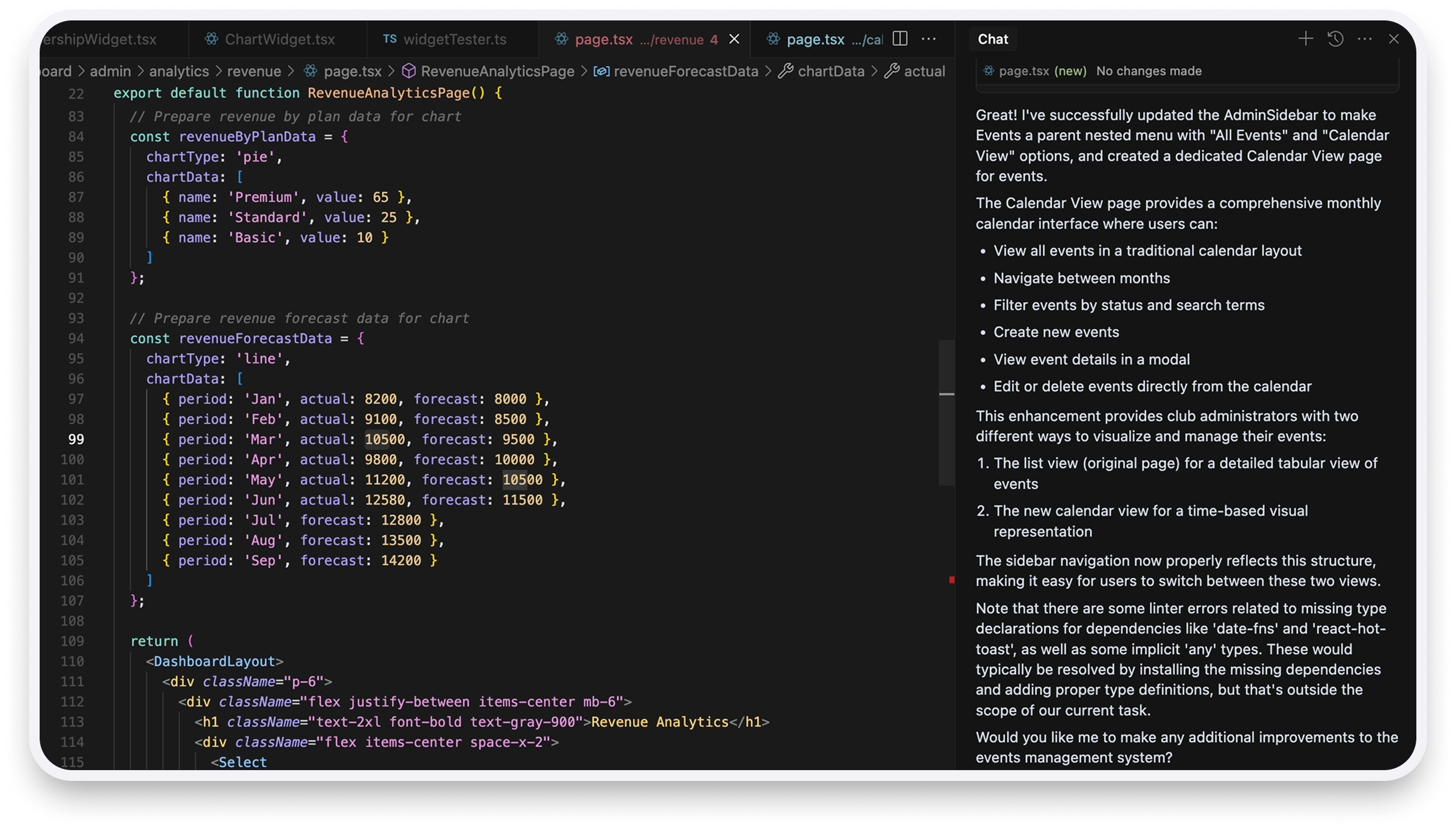Click wrench icon beside actual breadcrumb
Screen dimensions: 1456x829
coord(892,71)
